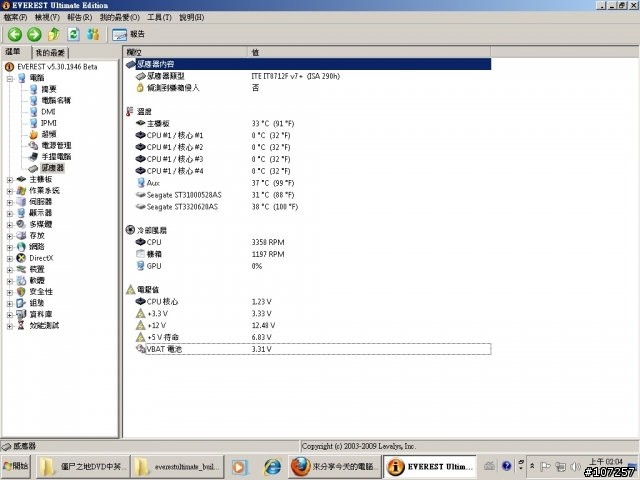Click the Database tree item icon

point(21,314)
